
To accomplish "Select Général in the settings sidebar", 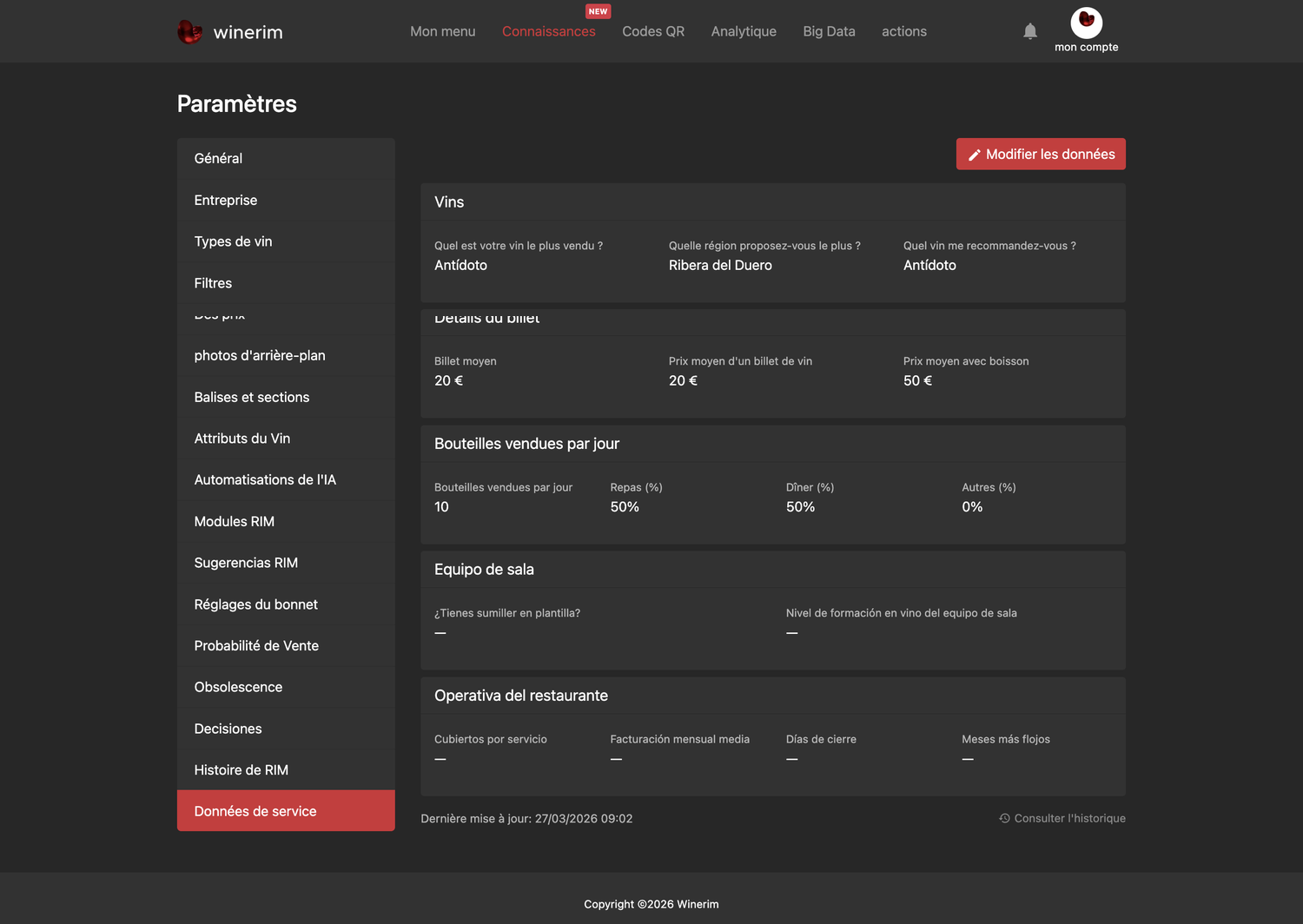I will point(286,158).
